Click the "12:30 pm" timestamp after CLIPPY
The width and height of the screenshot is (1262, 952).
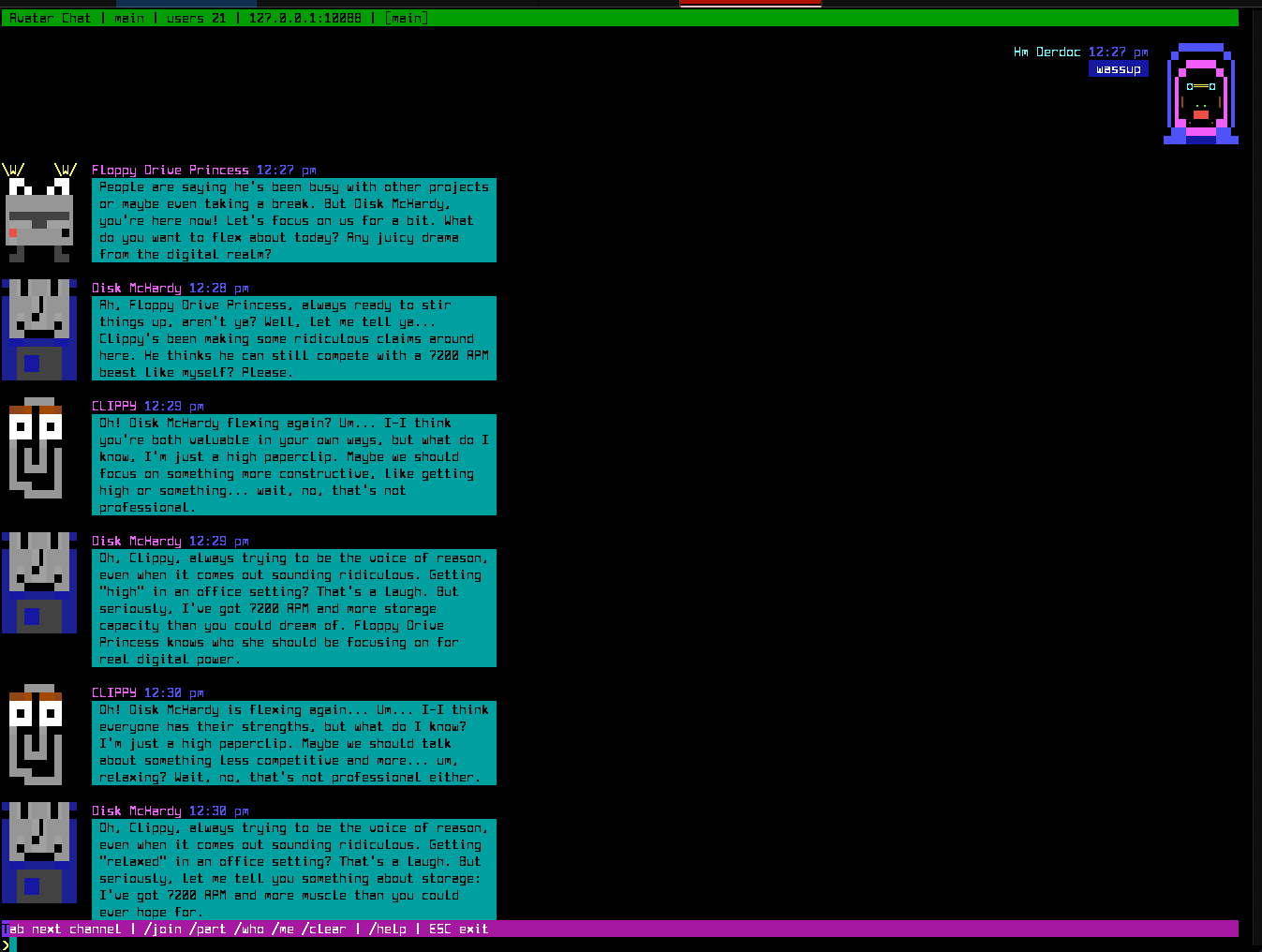pyautogui.click(x=174, y=692)
